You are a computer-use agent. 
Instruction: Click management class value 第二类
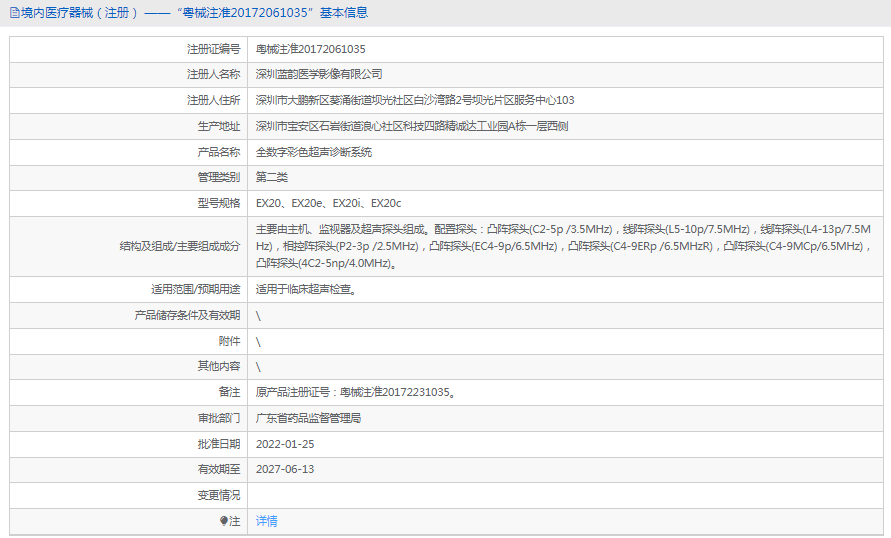(x=272, y=177)
